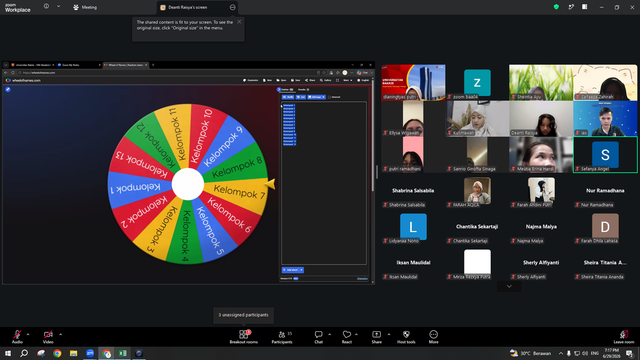Show hidden icons in system tray
Screen dimensions: 640x360
coord(561,353)
